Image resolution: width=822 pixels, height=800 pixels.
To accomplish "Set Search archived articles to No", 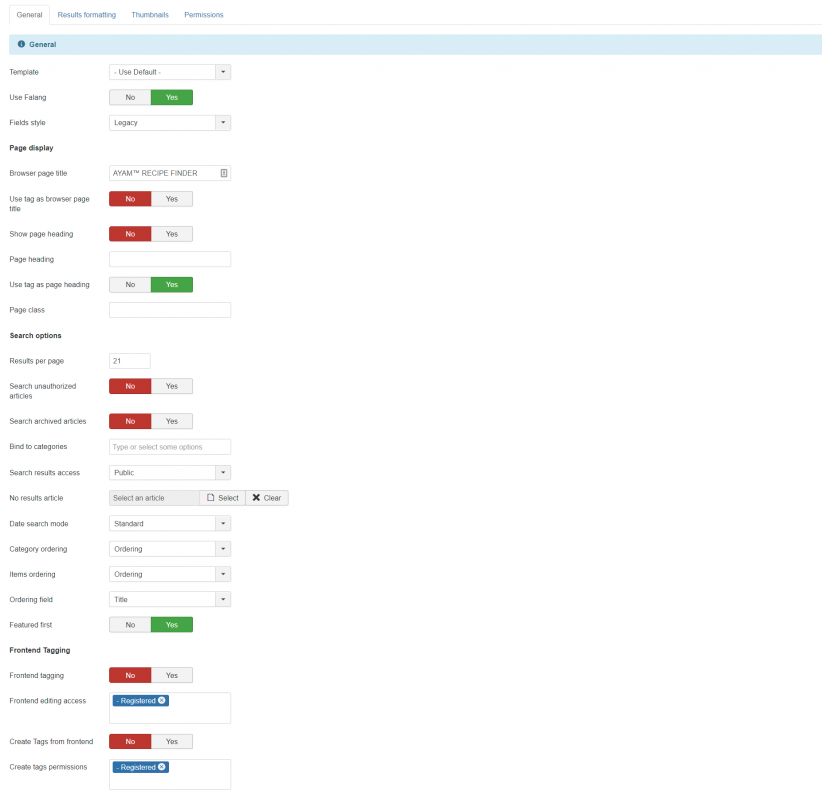I will point(130,421).
